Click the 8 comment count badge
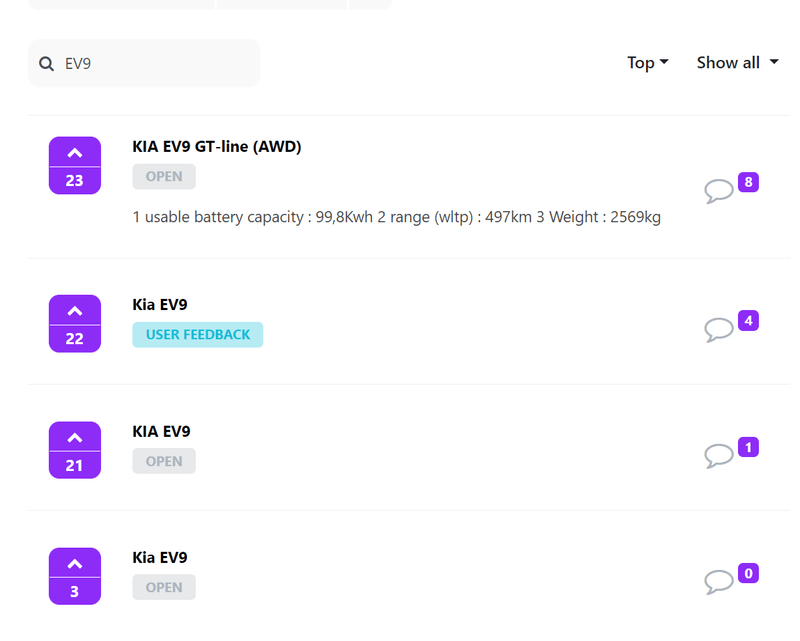 tap(748, 182)
